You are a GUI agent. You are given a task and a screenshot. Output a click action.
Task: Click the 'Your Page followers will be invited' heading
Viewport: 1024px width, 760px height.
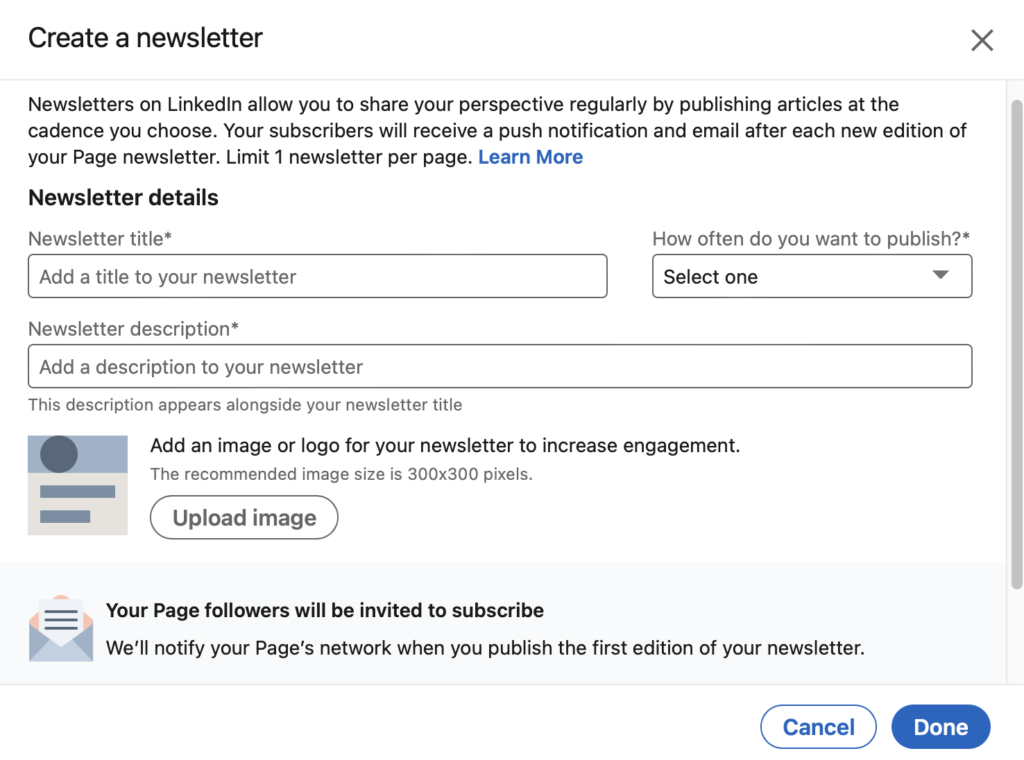325,610
